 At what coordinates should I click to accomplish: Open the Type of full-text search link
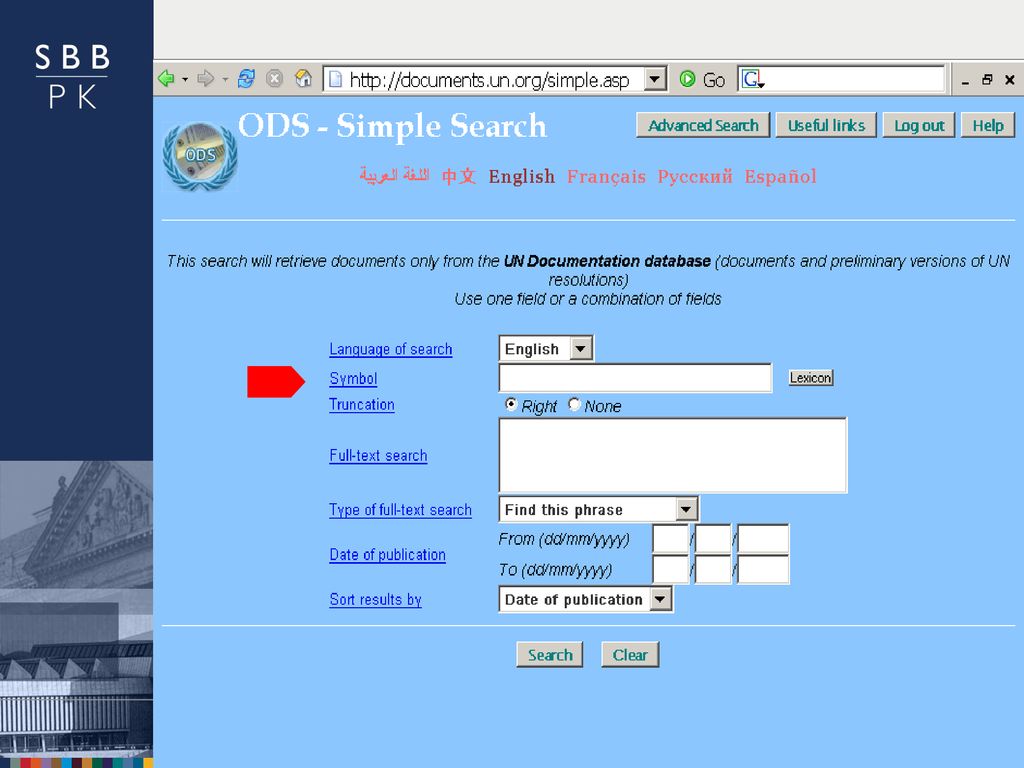pos(400,510)
